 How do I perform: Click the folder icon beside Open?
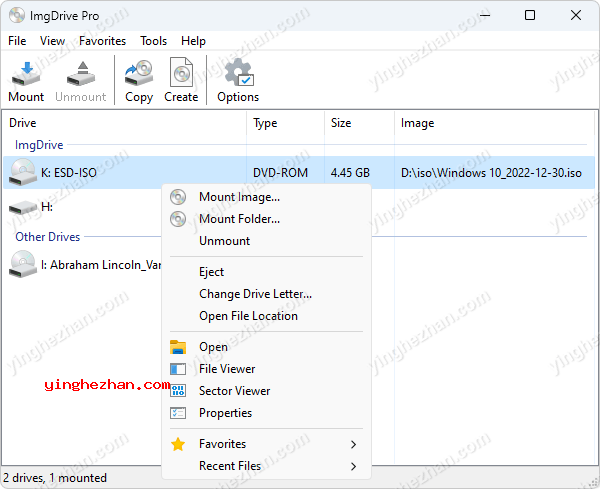pyautogui.click(x=178, y=347)
